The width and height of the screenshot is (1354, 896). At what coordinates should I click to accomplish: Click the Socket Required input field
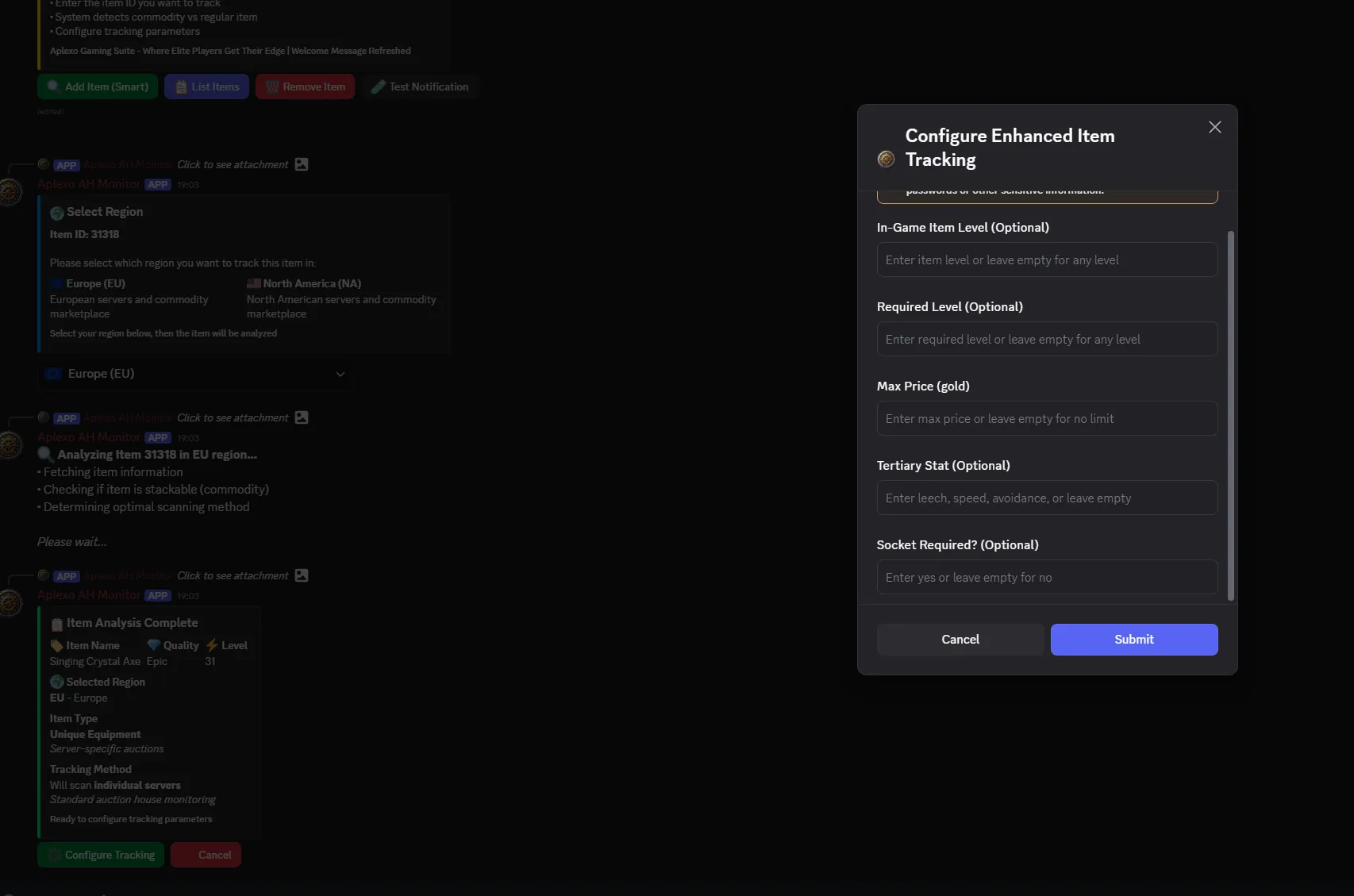(x=1047, y=577)
